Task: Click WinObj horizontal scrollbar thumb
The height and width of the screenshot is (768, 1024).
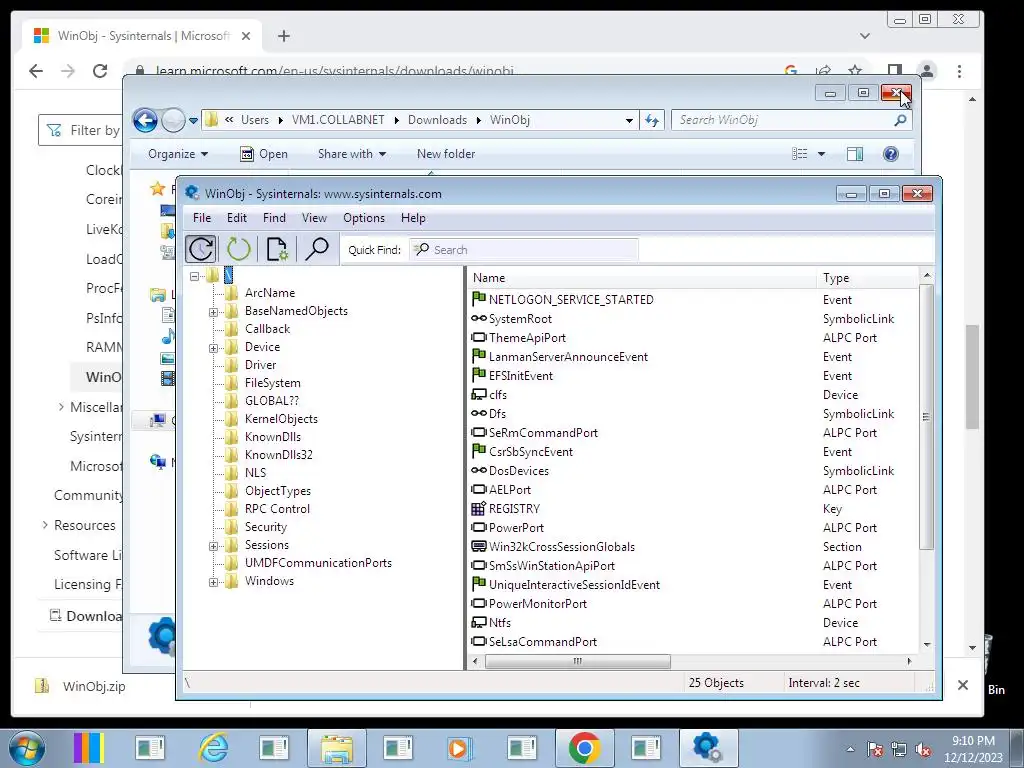Action: point(578,662)
